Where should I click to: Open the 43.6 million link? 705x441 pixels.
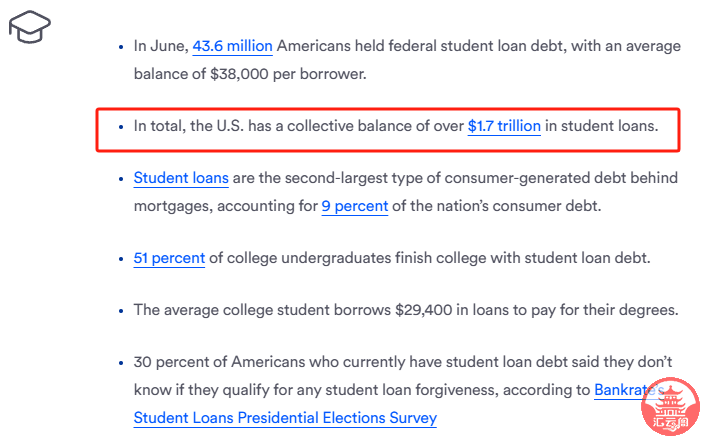[232, 46]
